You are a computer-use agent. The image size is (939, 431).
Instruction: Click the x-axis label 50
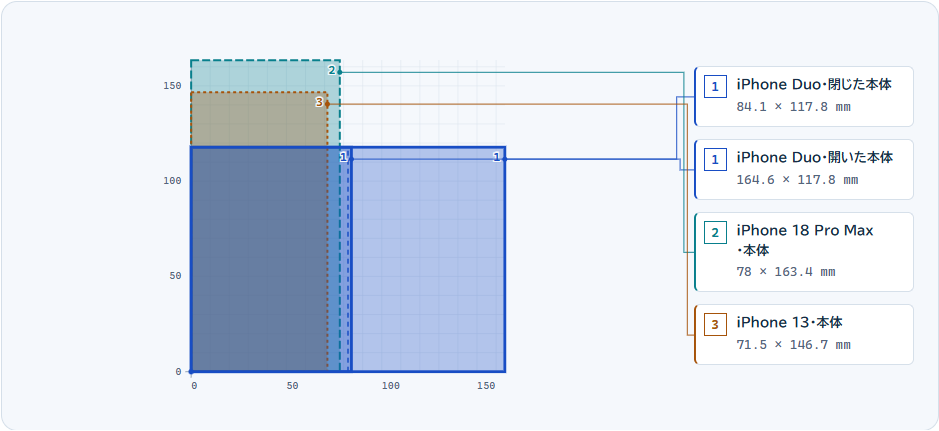pyautogui.click(x=292, y=386)
